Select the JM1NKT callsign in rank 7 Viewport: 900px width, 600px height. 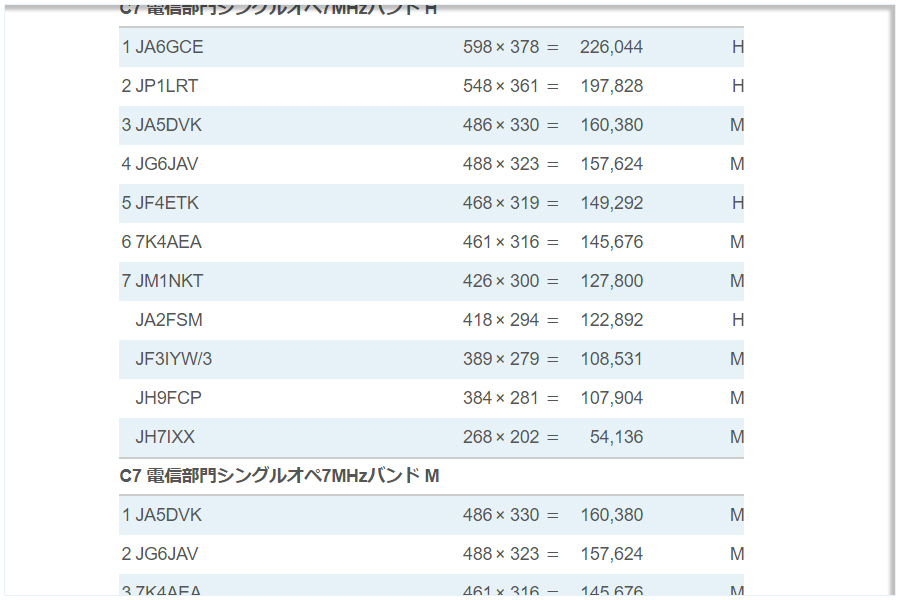[x=169, y=281]
